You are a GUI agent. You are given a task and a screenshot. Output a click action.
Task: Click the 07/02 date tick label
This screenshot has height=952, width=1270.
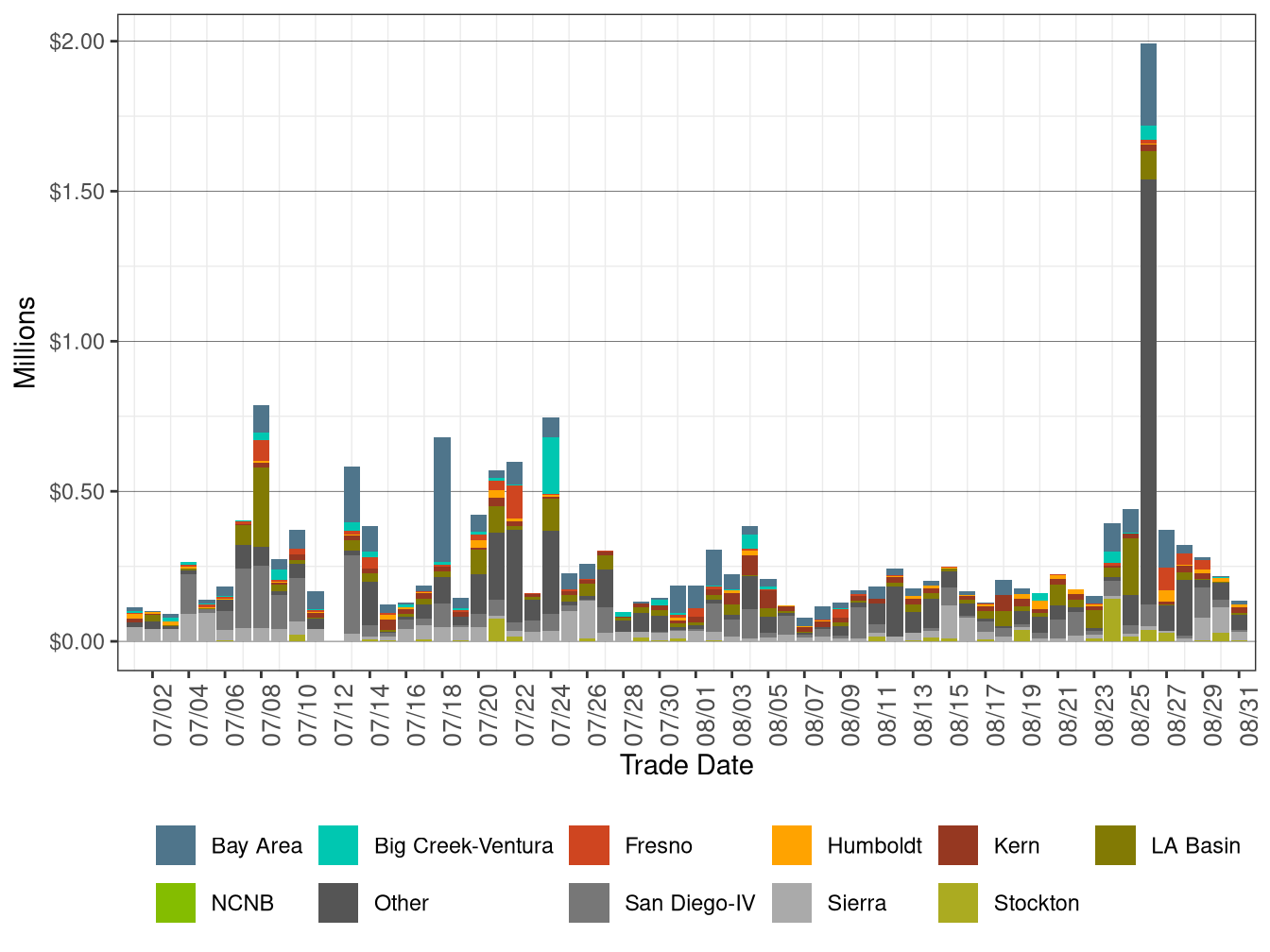163,715
